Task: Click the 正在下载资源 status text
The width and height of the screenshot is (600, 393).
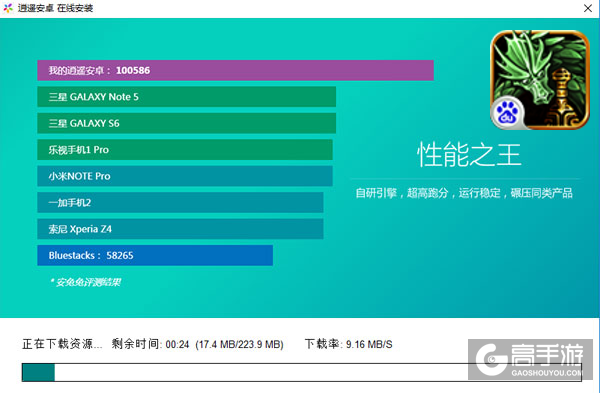Action: (62, 344)
